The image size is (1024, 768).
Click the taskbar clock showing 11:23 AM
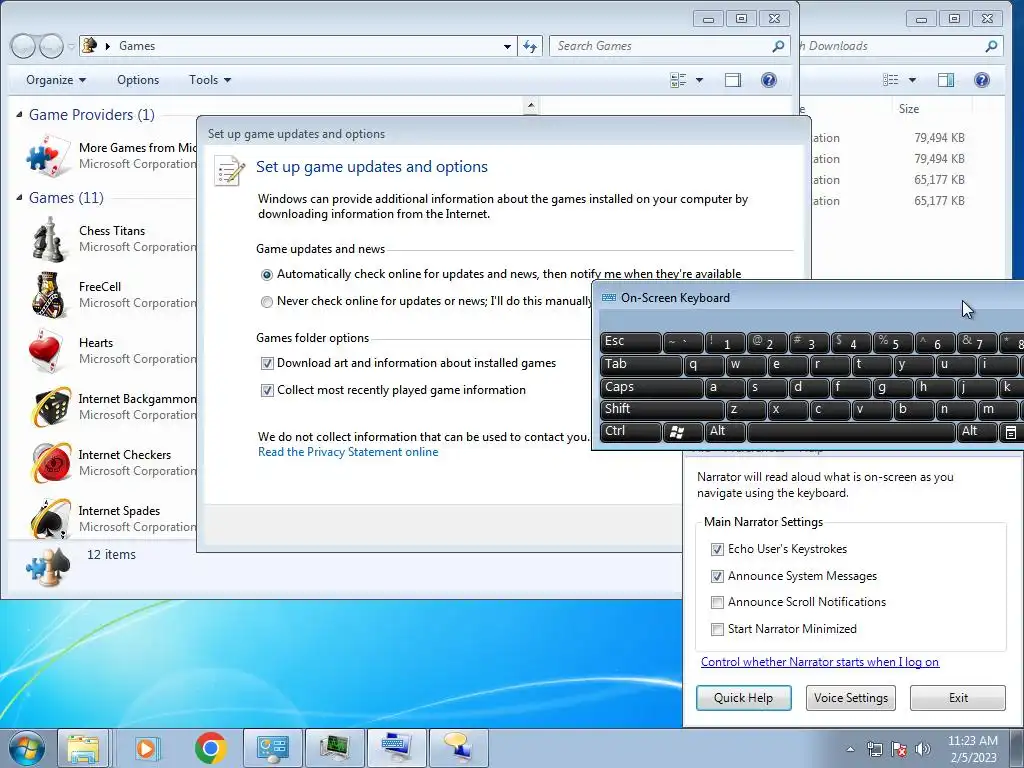(x=973, y=748)
